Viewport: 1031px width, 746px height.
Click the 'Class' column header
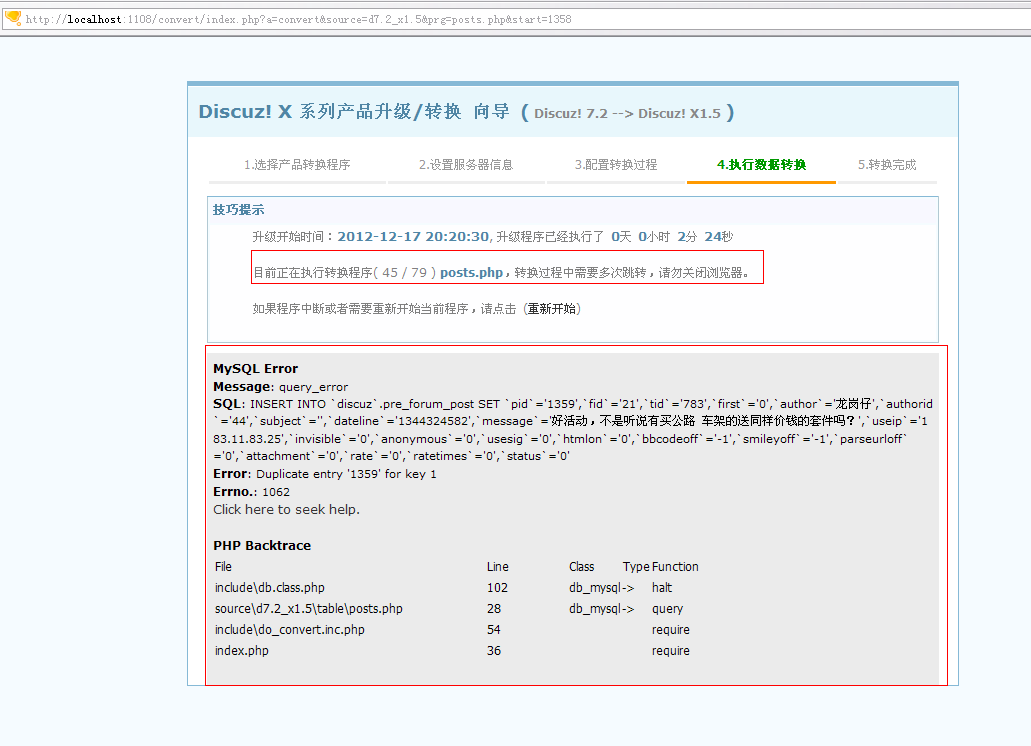582,567
